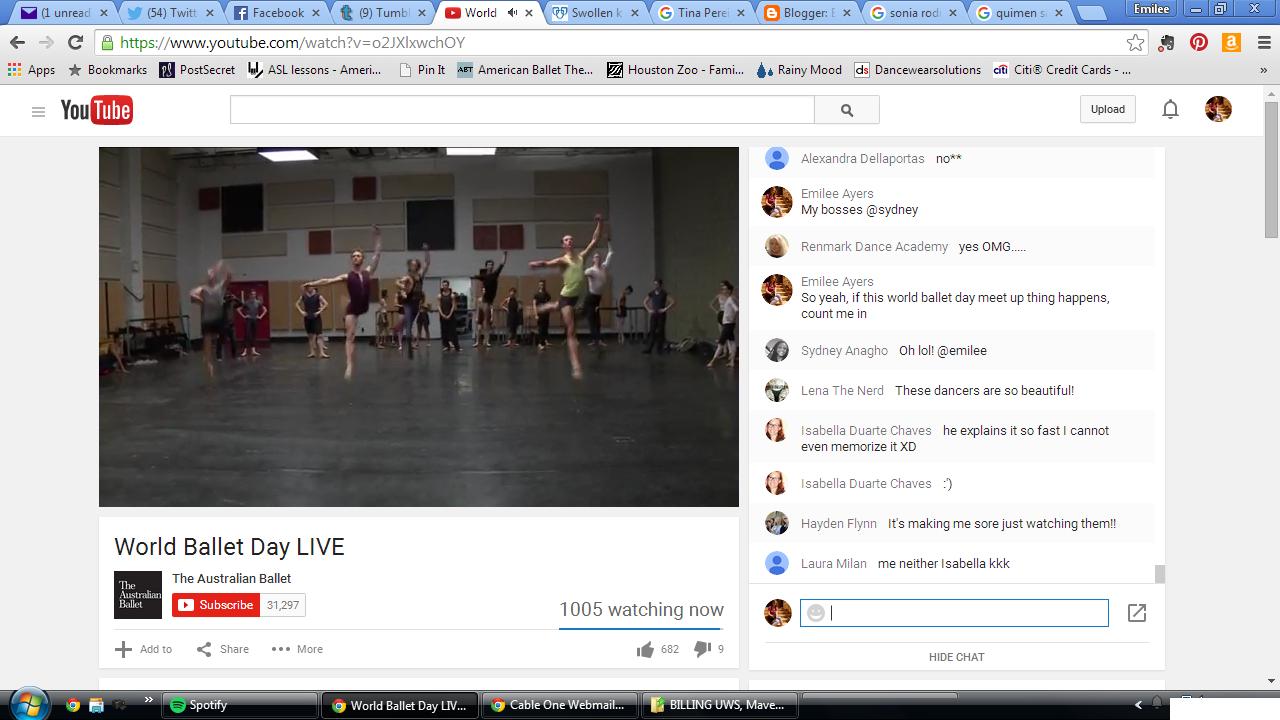The image size is (1280, 720).
Task: Pop out the live chat window
Action: [1137, 613]
